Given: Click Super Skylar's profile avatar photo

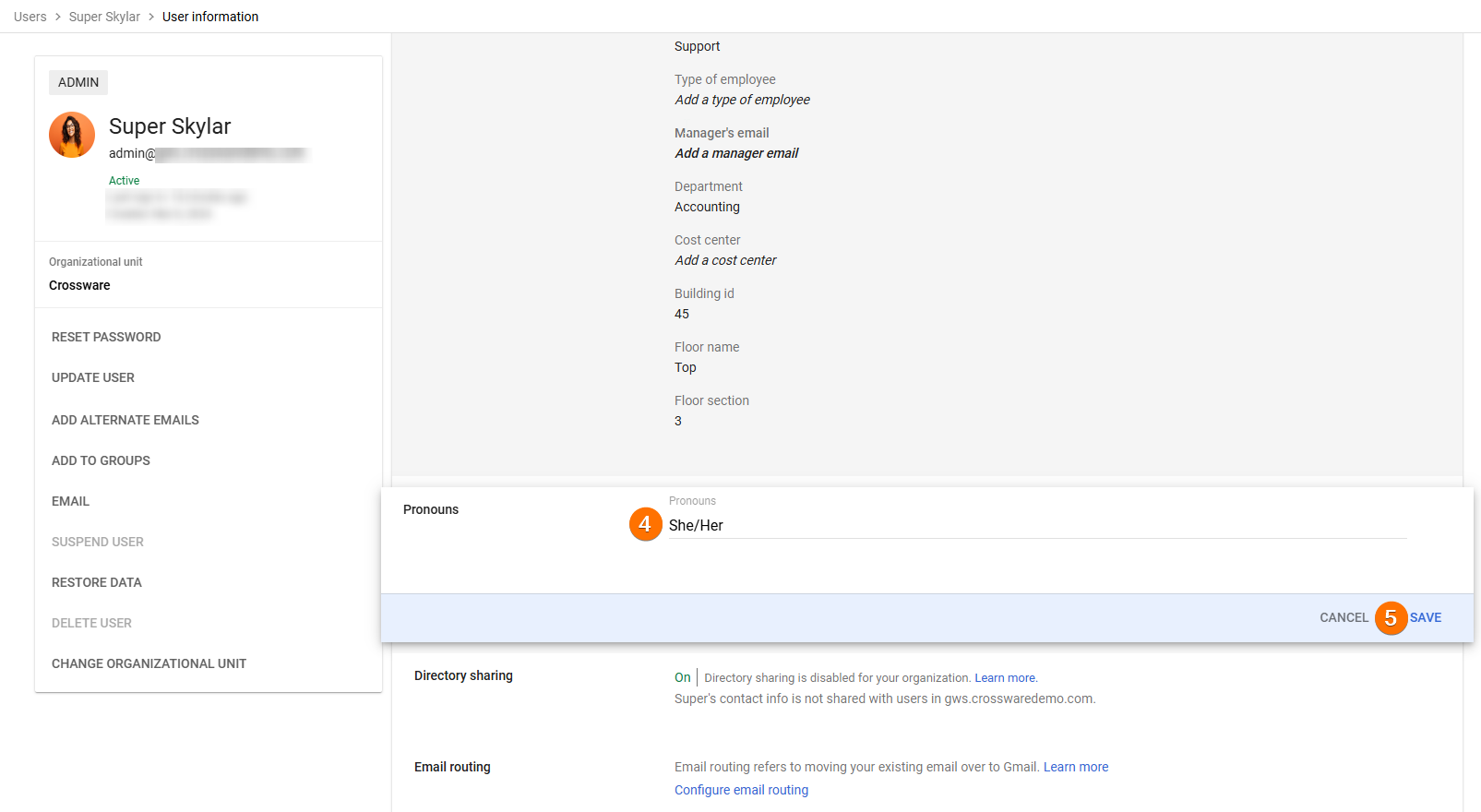Looking at the screenshot, I should [72, 136].
